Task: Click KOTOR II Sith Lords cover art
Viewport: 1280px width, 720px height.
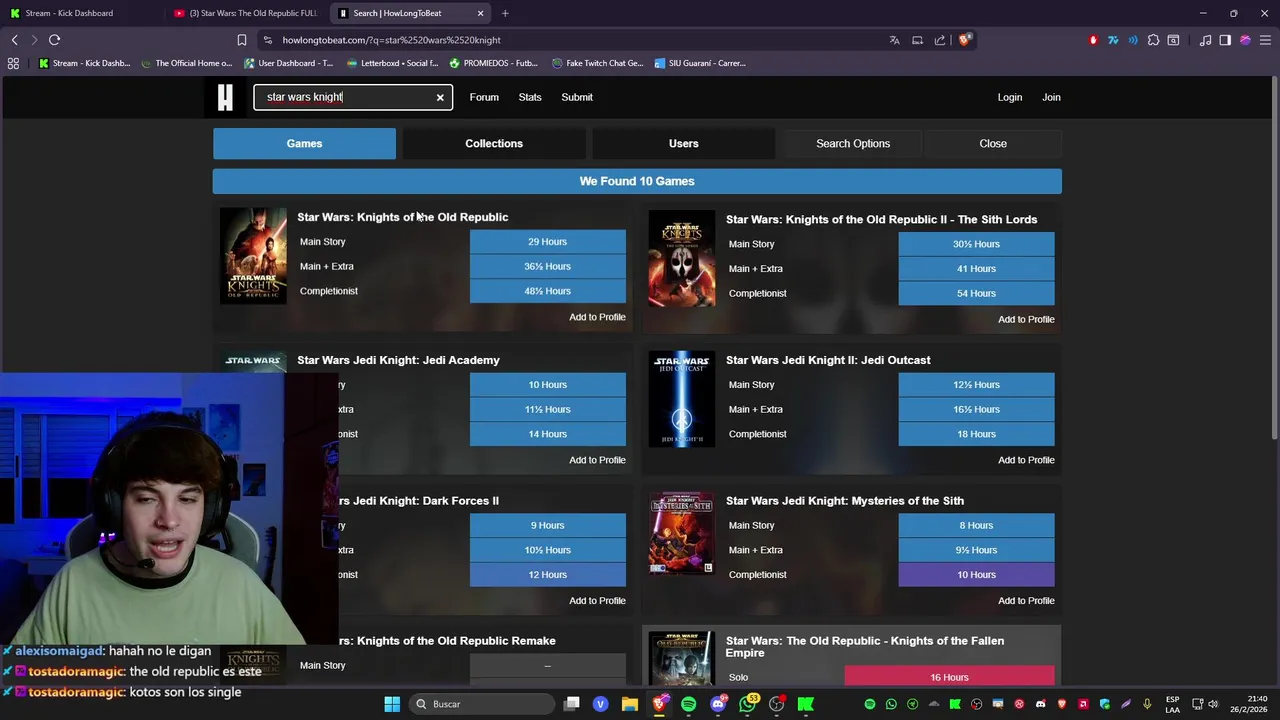Action: pyautogui.click(x=681, y=258)
